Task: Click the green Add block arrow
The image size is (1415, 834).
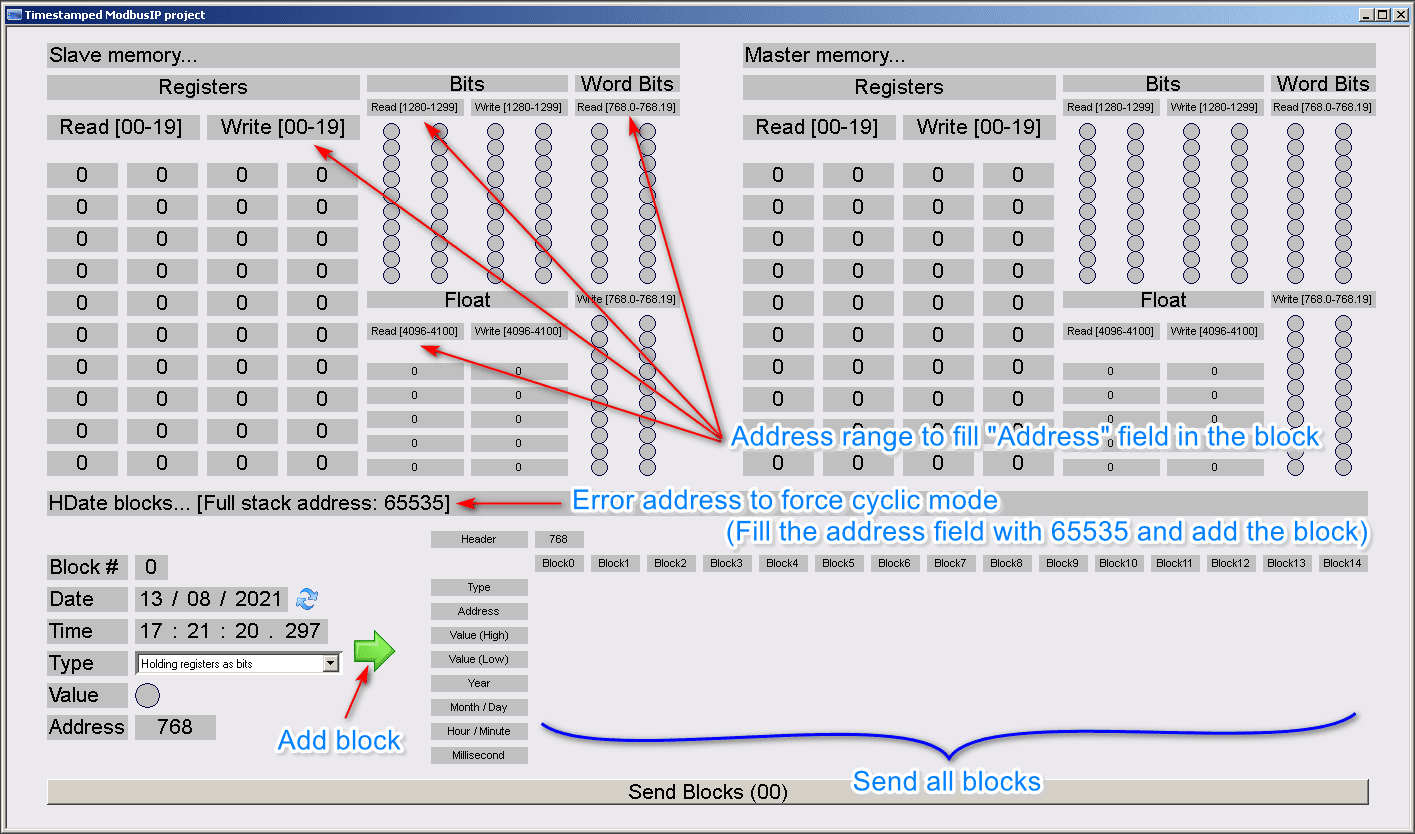Action: point(374,651)
